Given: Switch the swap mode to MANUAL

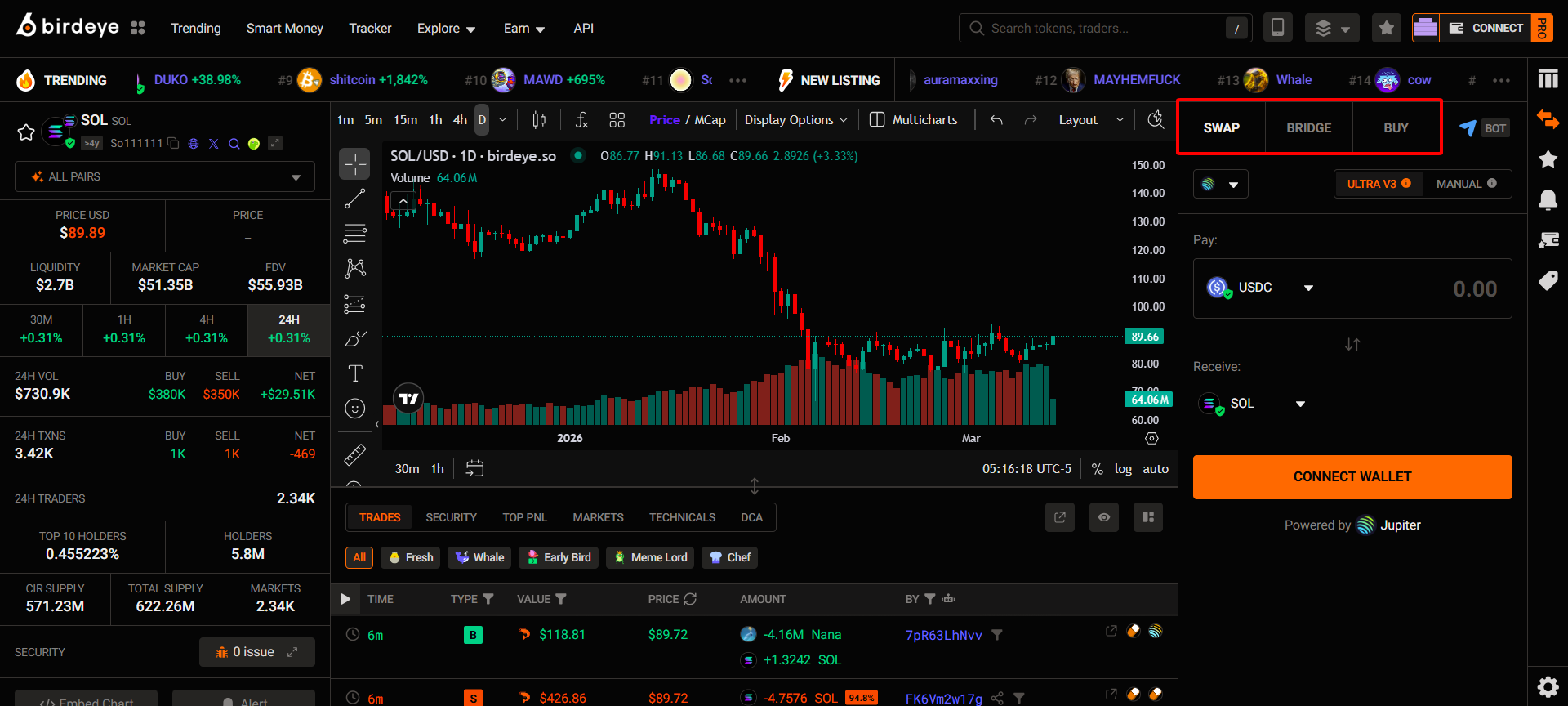Looking at the screenshot, I should pos(1467,184).
